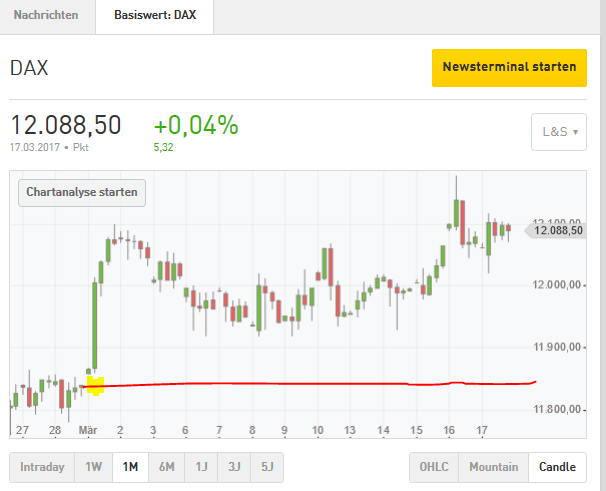The width and height of the screenshot is (606, 491).
Task: Select the 1M time range
Action: pyautogui.click(x=129, y=467)
